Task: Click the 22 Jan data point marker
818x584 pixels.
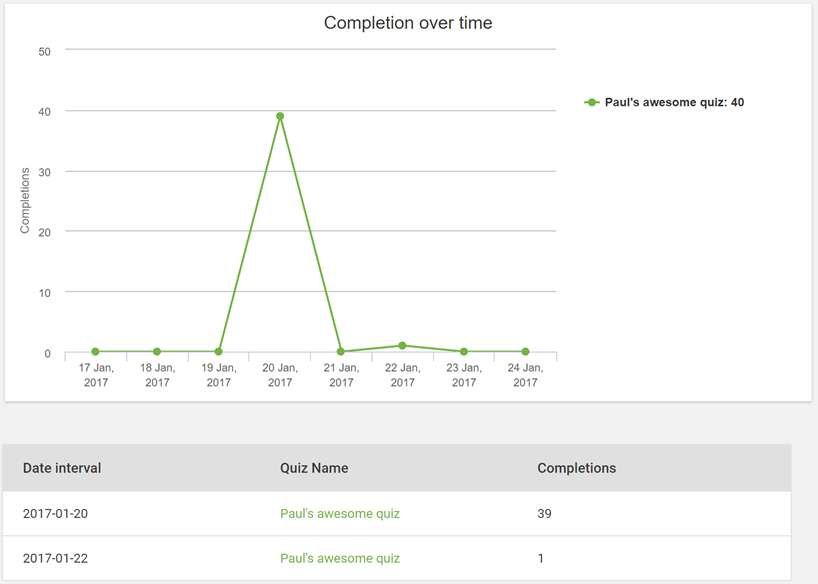Action: click(402, 345)
